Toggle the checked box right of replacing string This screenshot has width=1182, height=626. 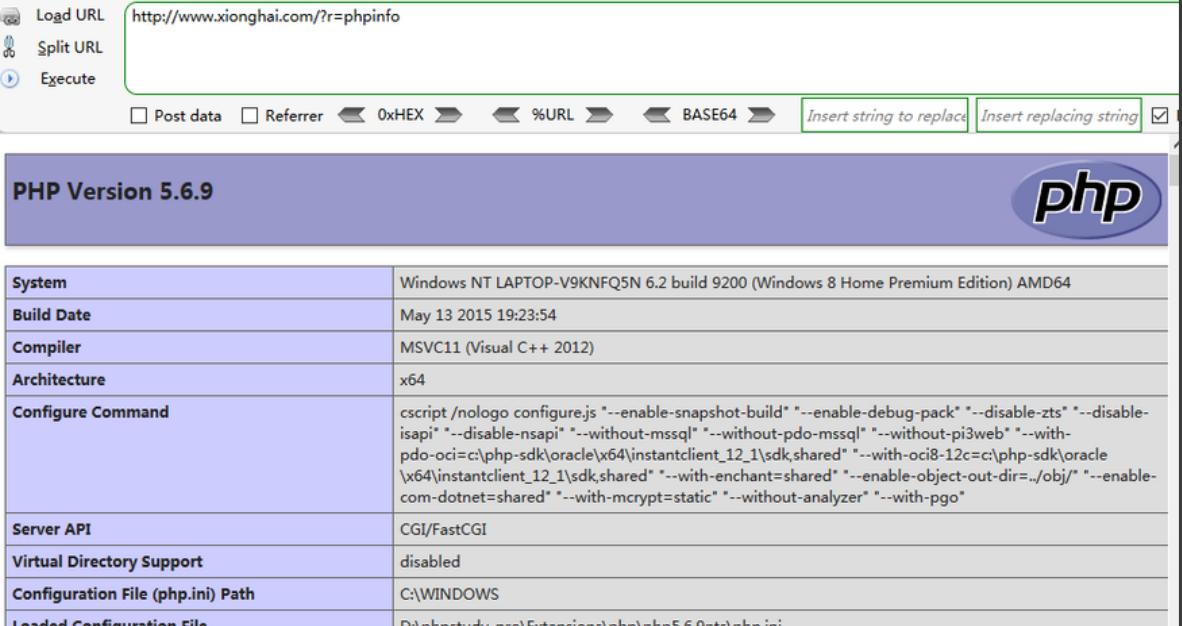1160,116
